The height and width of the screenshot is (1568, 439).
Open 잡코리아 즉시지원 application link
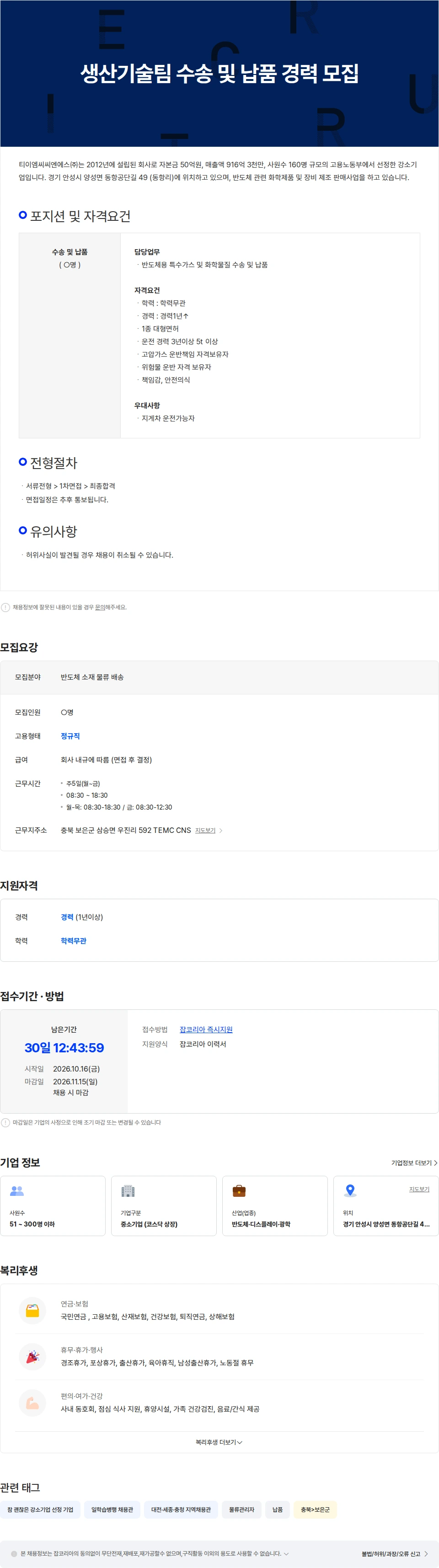click(206, 1029)
